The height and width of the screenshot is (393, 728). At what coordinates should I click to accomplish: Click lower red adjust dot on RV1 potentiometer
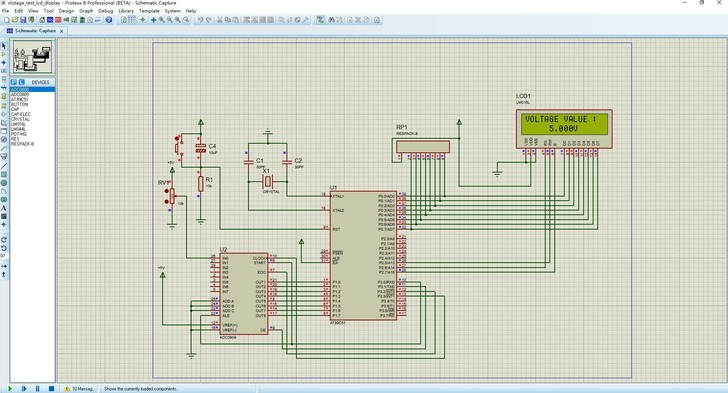[x=167, y=201]
